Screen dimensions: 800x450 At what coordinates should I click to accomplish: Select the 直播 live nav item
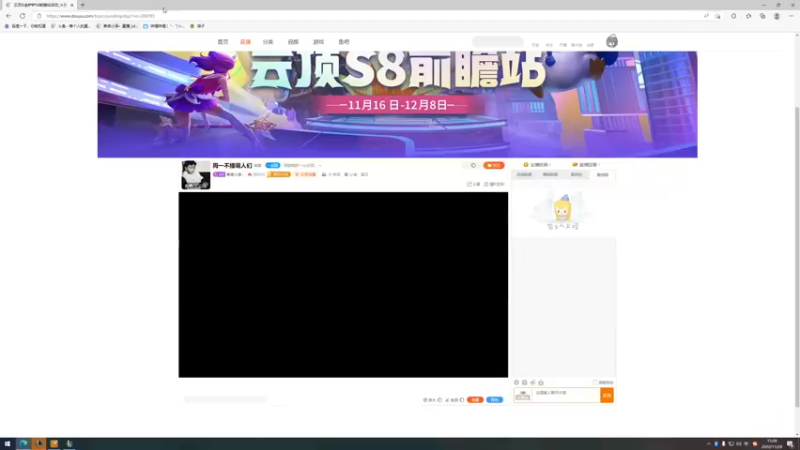pos(245,42)
